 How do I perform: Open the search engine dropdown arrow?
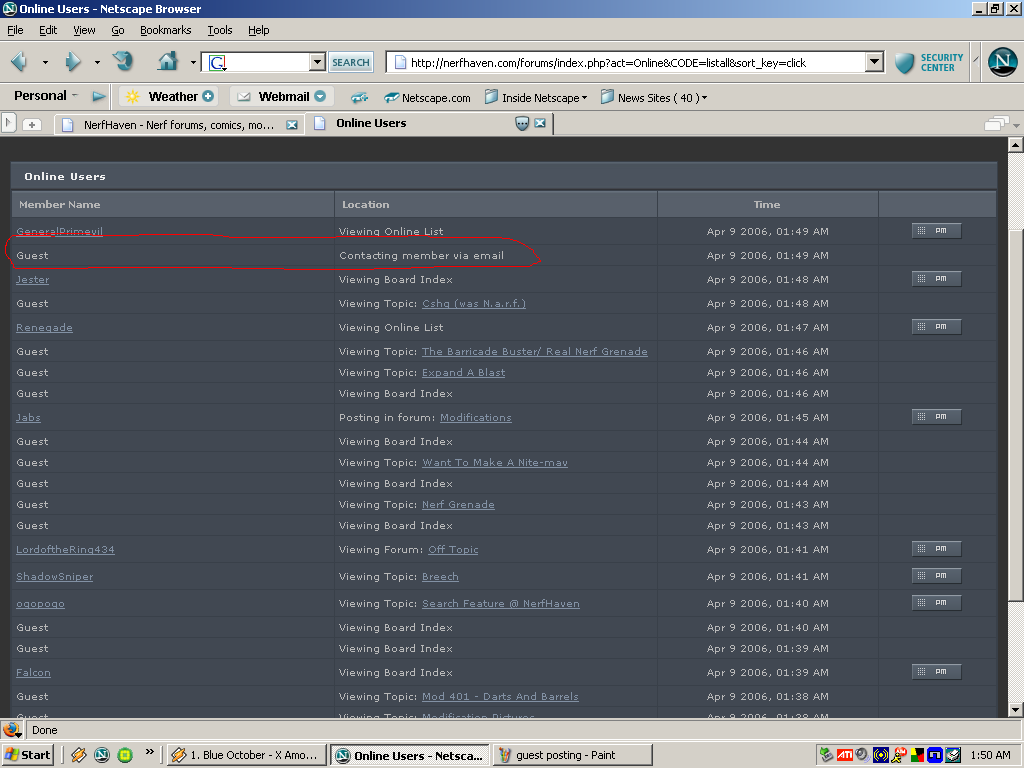tap(317, 62)
